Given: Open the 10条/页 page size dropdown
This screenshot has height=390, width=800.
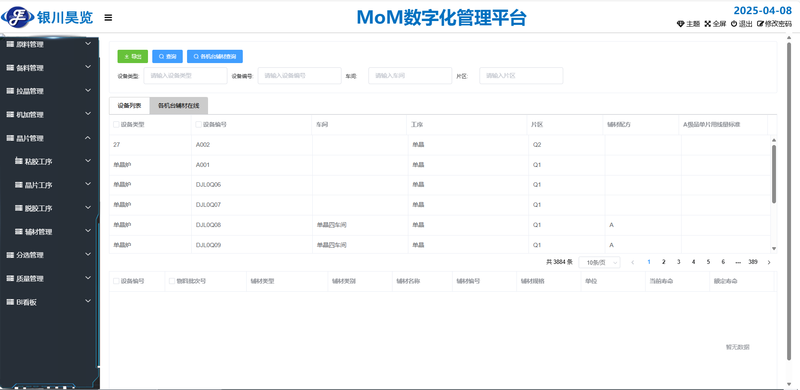Looking at the screenshot, I should [x=599, y=262].
